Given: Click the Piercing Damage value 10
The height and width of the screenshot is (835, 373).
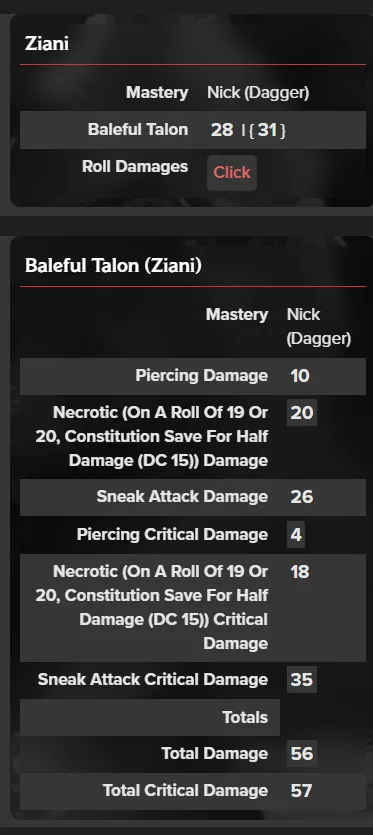Looking at the screenshot, I should tap(299, 375).
